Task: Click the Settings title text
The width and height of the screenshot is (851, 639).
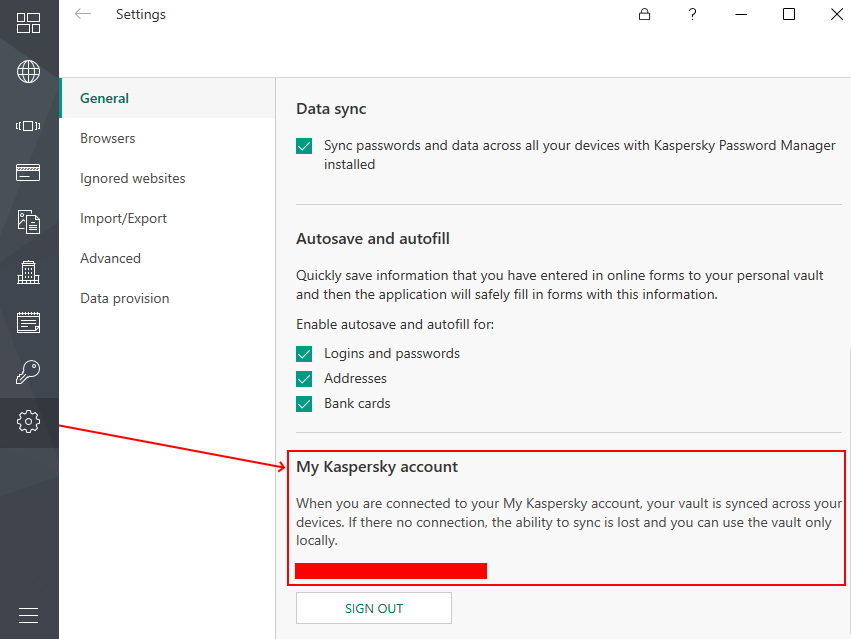Action: pos(141,15)
